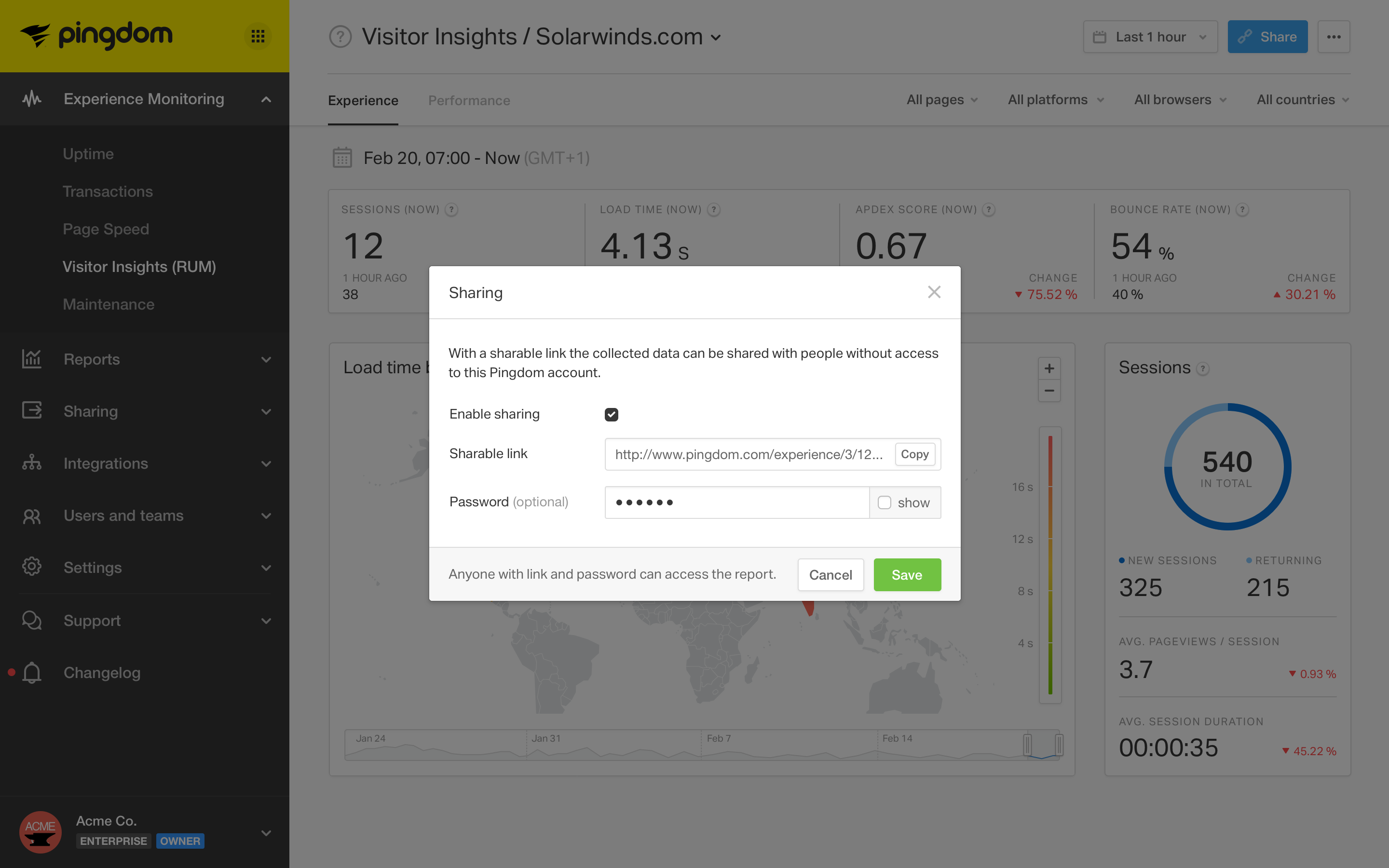This screenshot has height=868, width=1389.
Task: Click the blue Share button
Action: click(x=1267, y=37)
